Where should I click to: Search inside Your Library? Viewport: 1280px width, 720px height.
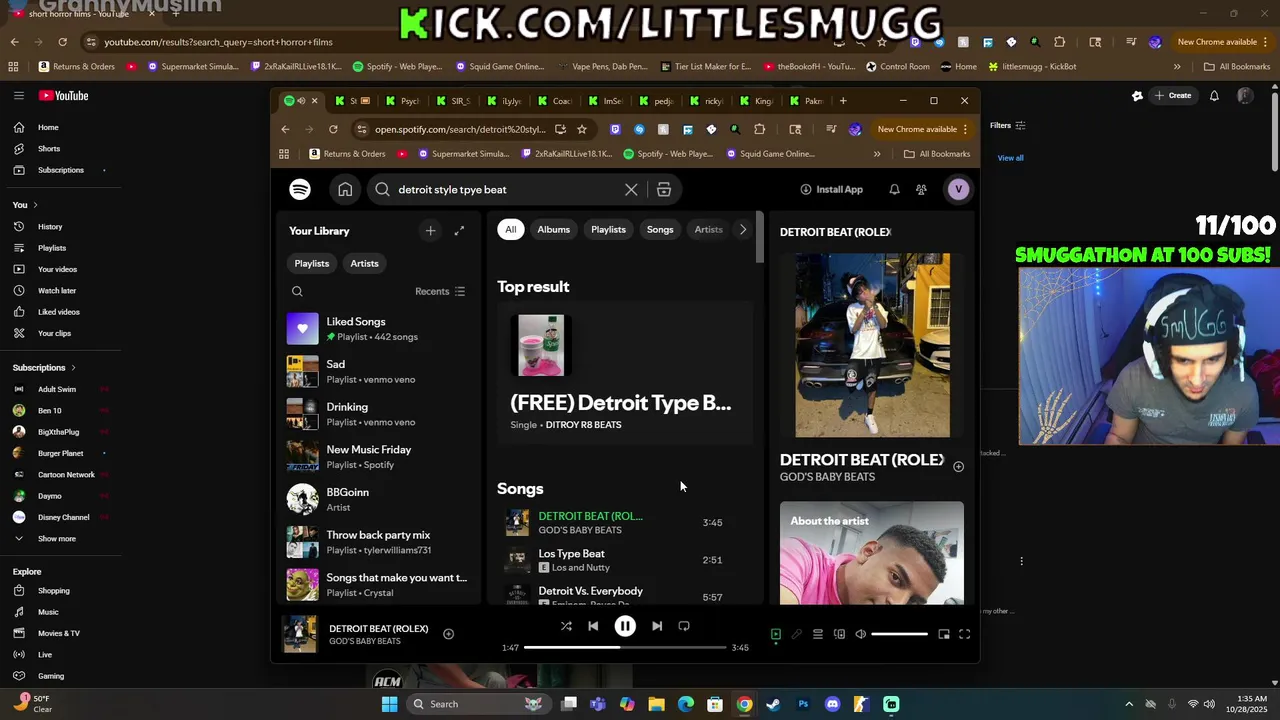[297, 291]
